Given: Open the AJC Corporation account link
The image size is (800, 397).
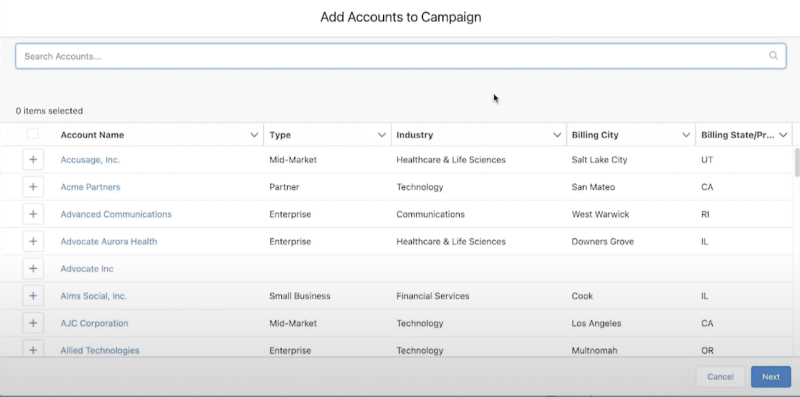Looking at the screenshot, I should point(94,323).
